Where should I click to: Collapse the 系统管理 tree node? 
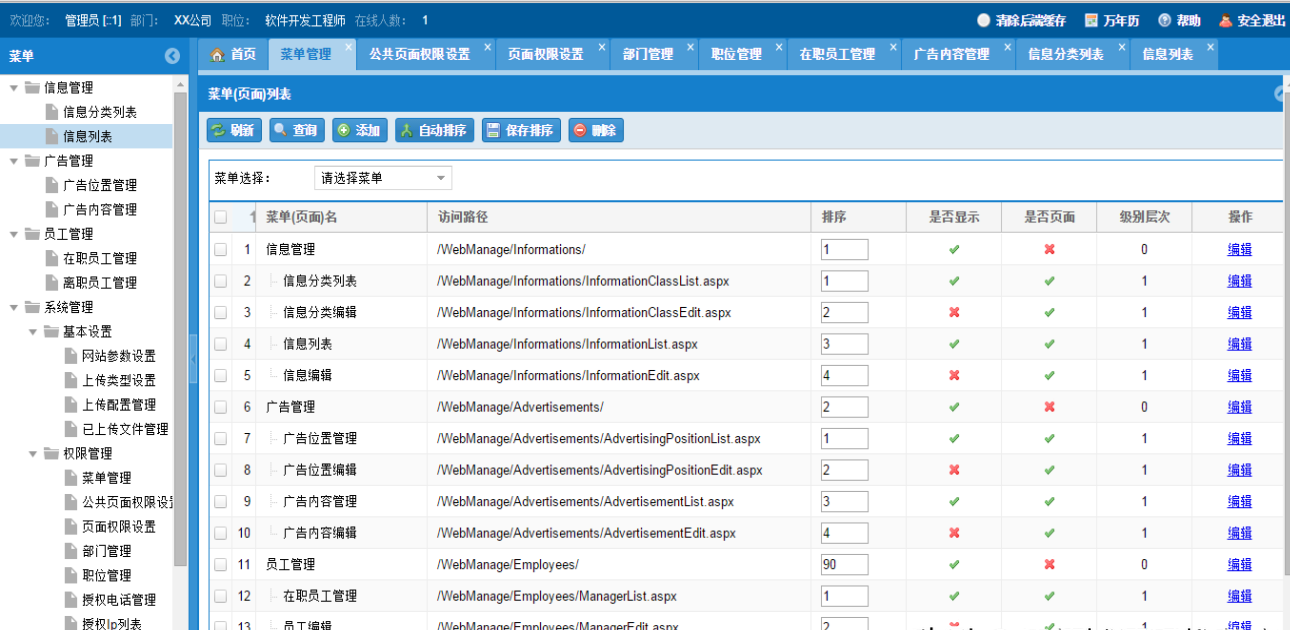pos(14,307)
